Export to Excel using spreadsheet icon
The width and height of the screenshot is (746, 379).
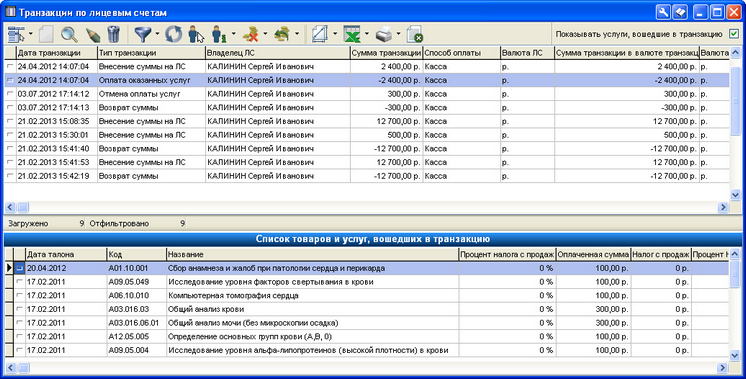(353, 34)
